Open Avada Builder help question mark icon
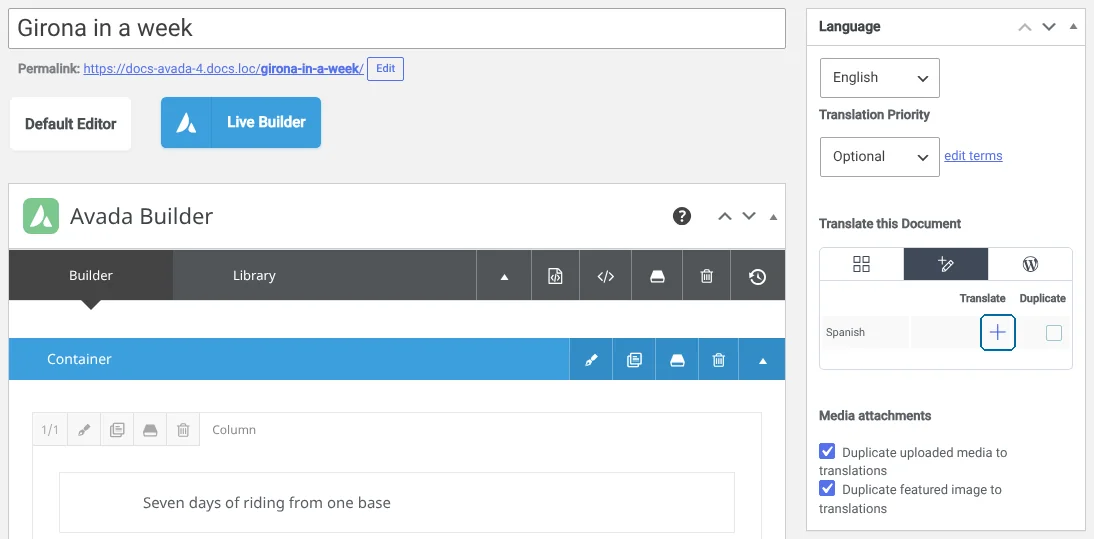The image size is (1094, 539). (x=682, y=216)
